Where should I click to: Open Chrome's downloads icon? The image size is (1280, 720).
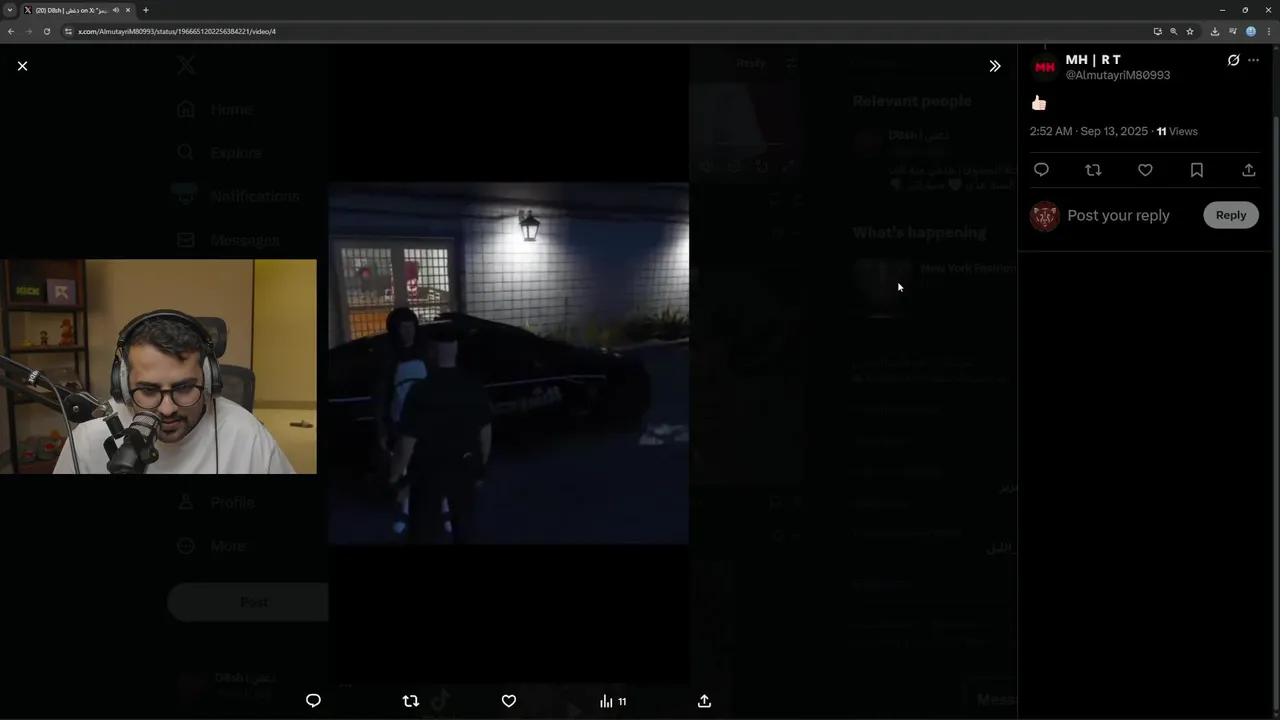pos(1214,31)
